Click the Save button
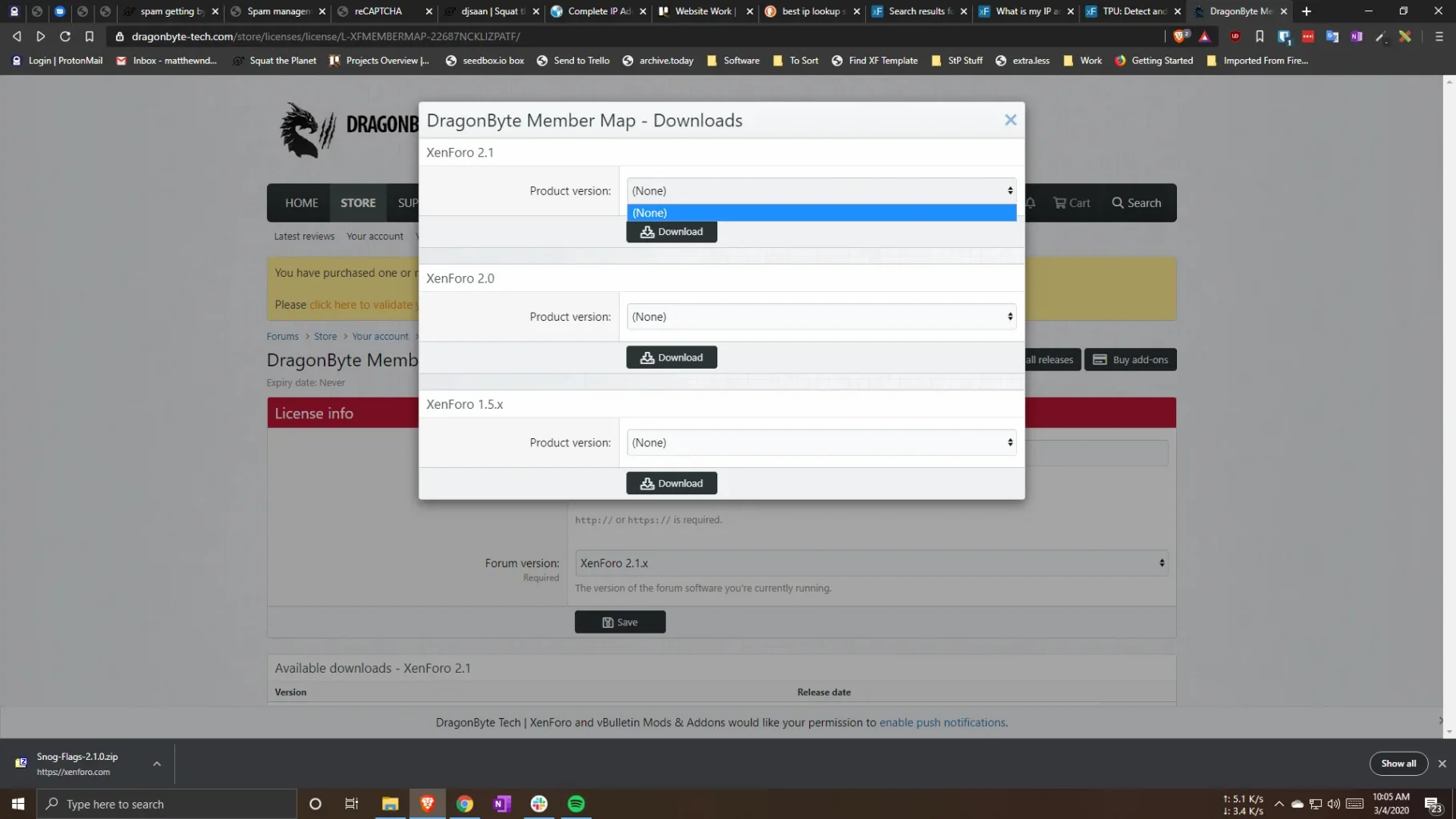The image size is (1456, 819). click(x=620, y=622)
